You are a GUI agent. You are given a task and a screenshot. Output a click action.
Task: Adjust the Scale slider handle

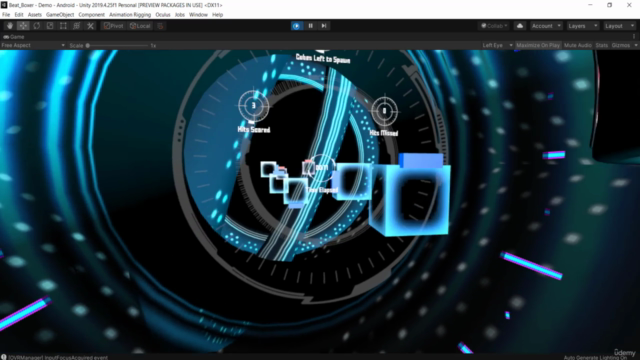(88, 45)
